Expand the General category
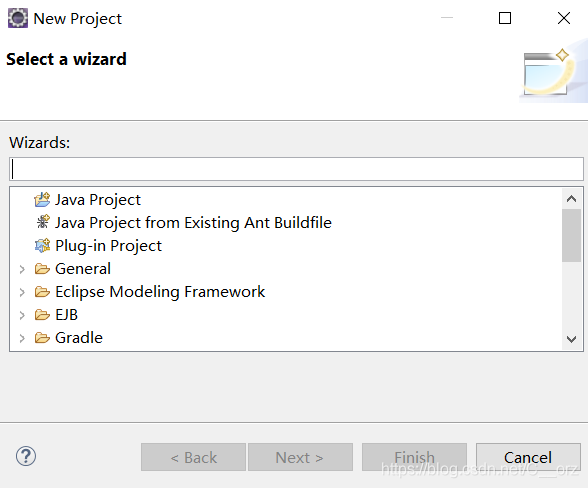The height and width of the screenshot is (488, 588). [x=22, y=269]
